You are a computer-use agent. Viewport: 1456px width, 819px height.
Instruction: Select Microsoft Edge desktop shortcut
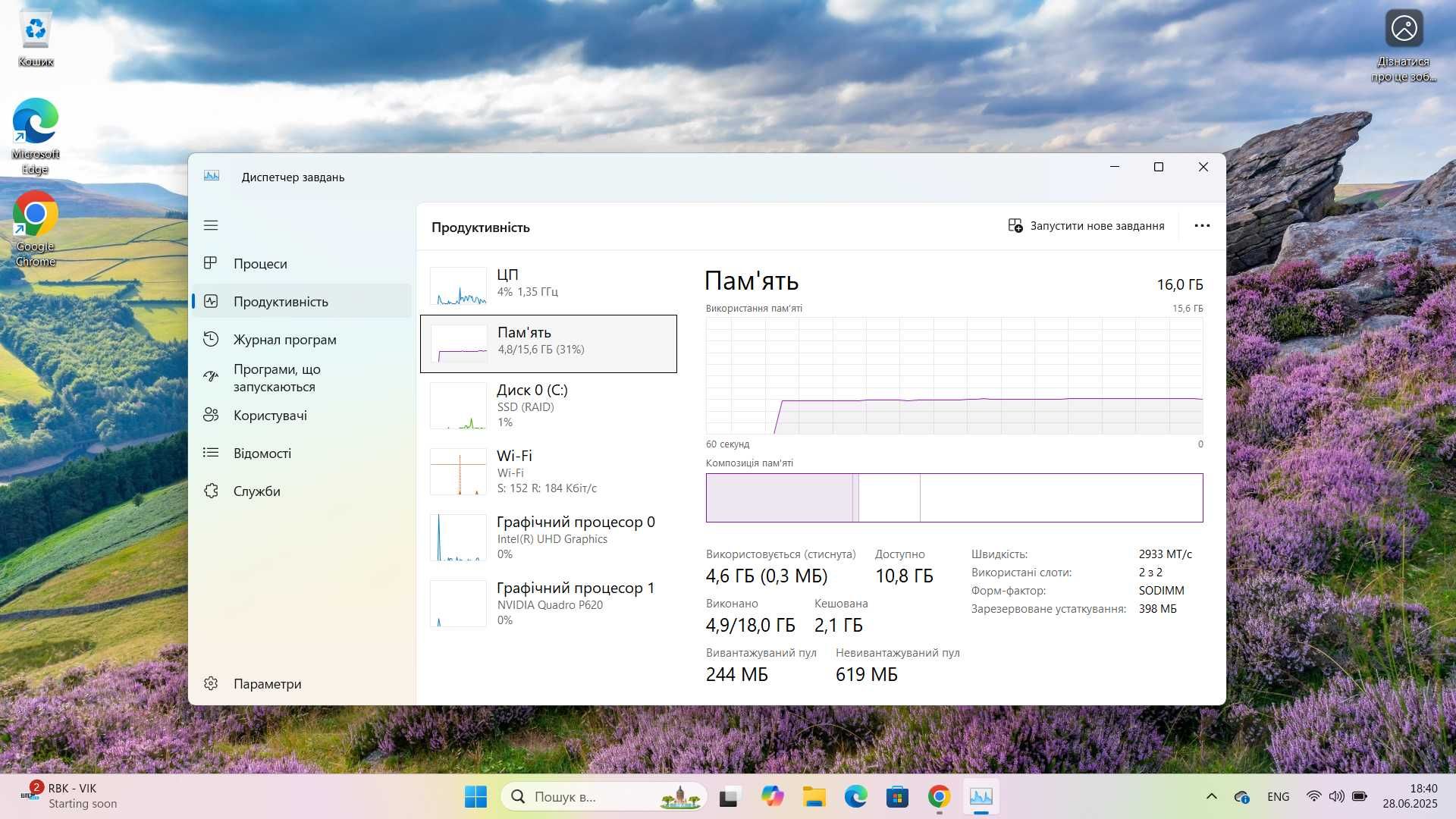[36, 136]
